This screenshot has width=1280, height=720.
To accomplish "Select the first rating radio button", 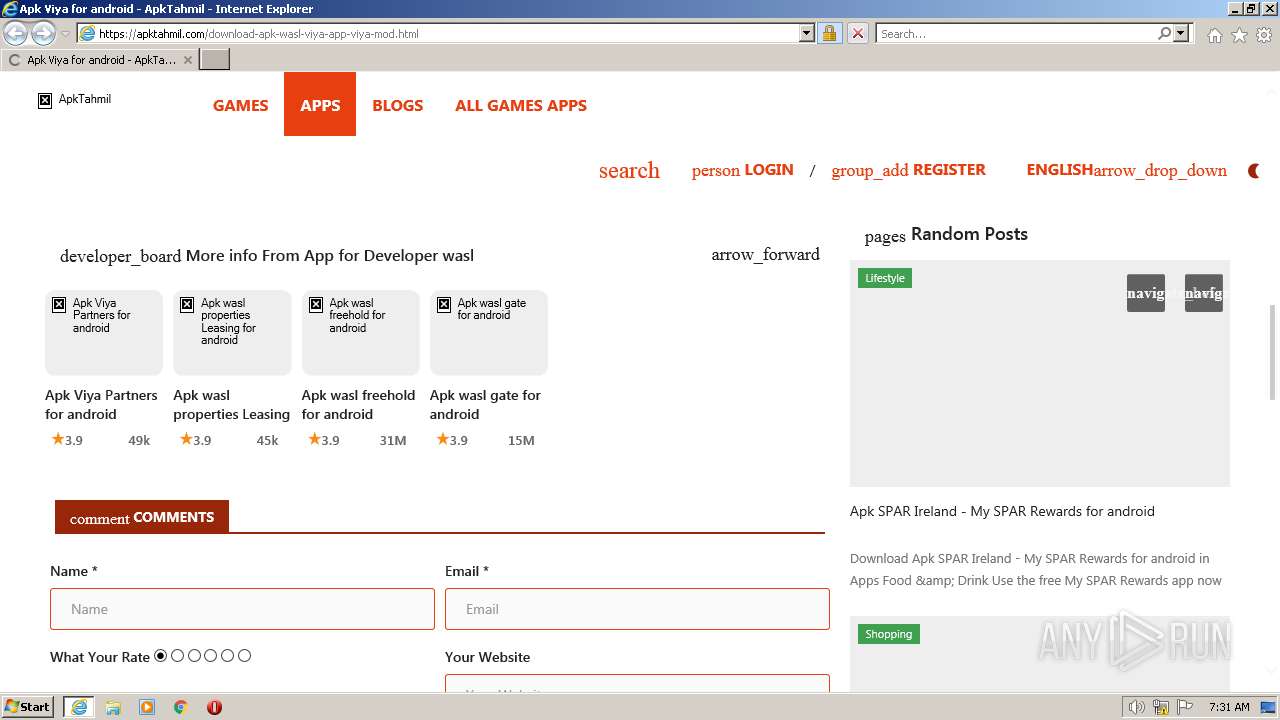I will point(161,656).
